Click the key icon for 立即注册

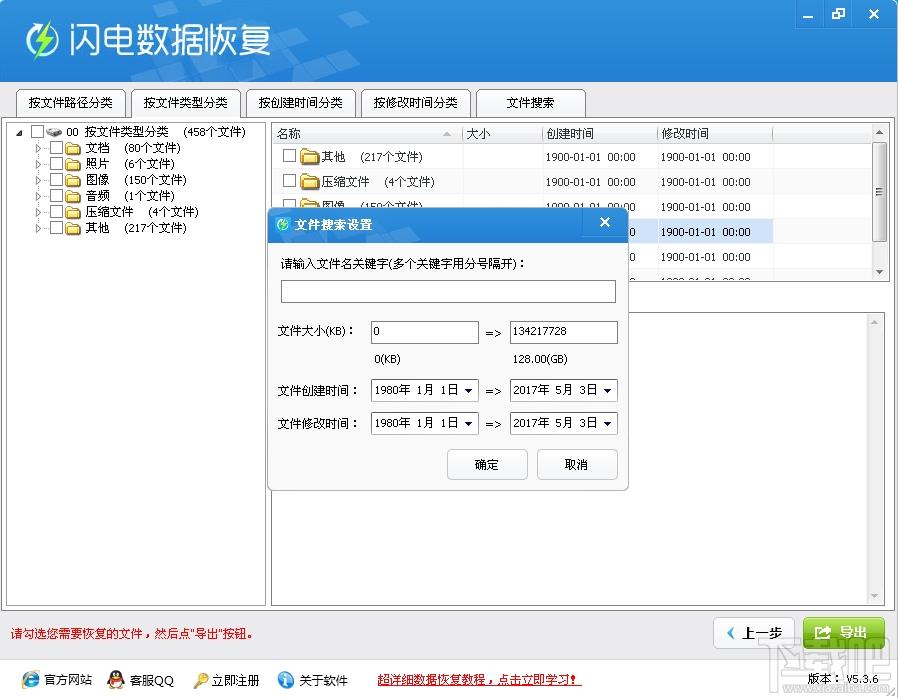tap(200, 680)
